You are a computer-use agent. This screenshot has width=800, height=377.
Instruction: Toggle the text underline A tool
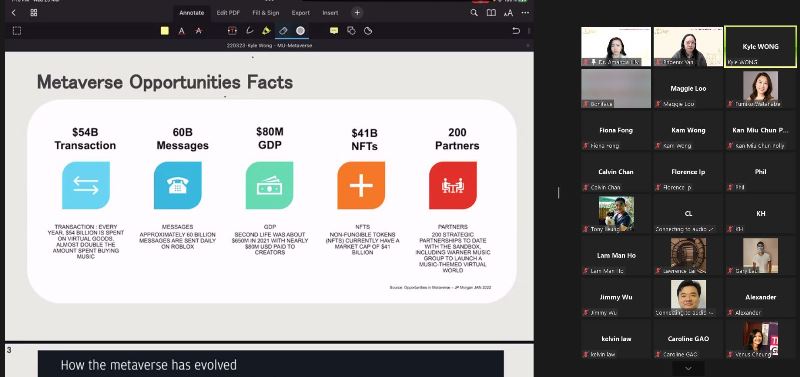tap(181, 31)
